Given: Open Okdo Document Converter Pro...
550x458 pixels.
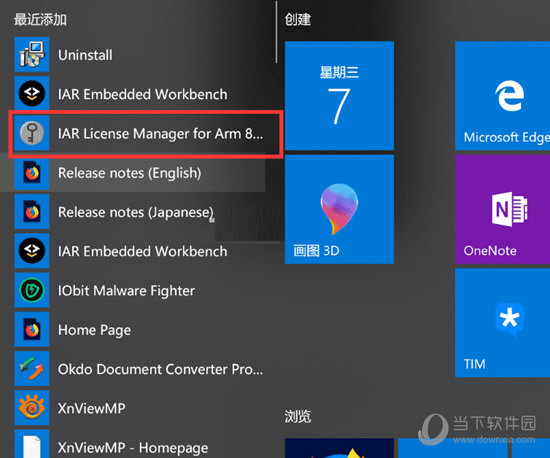Looking at the screenshot, I should click(x=160, y=369).
